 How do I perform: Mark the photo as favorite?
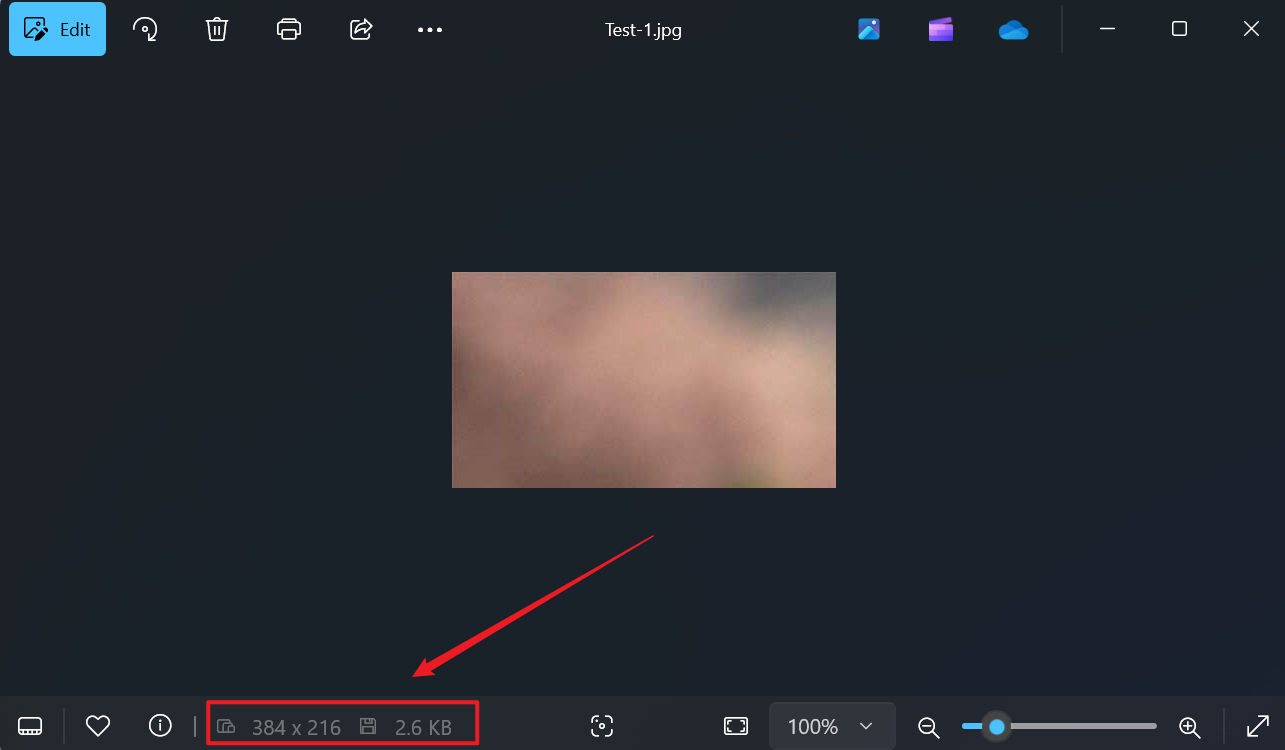pos(97,726)
